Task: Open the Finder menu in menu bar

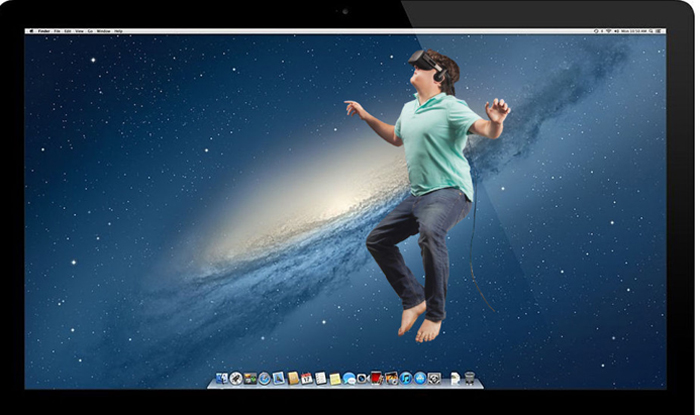Action: pos(44,31)
